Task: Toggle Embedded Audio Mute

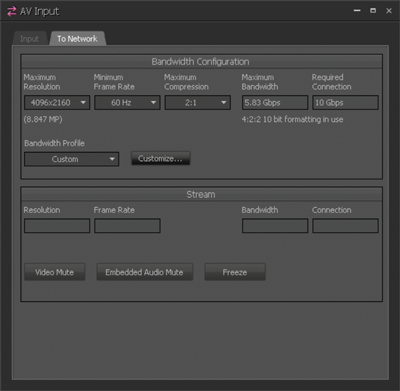Action: coord(145,272)
